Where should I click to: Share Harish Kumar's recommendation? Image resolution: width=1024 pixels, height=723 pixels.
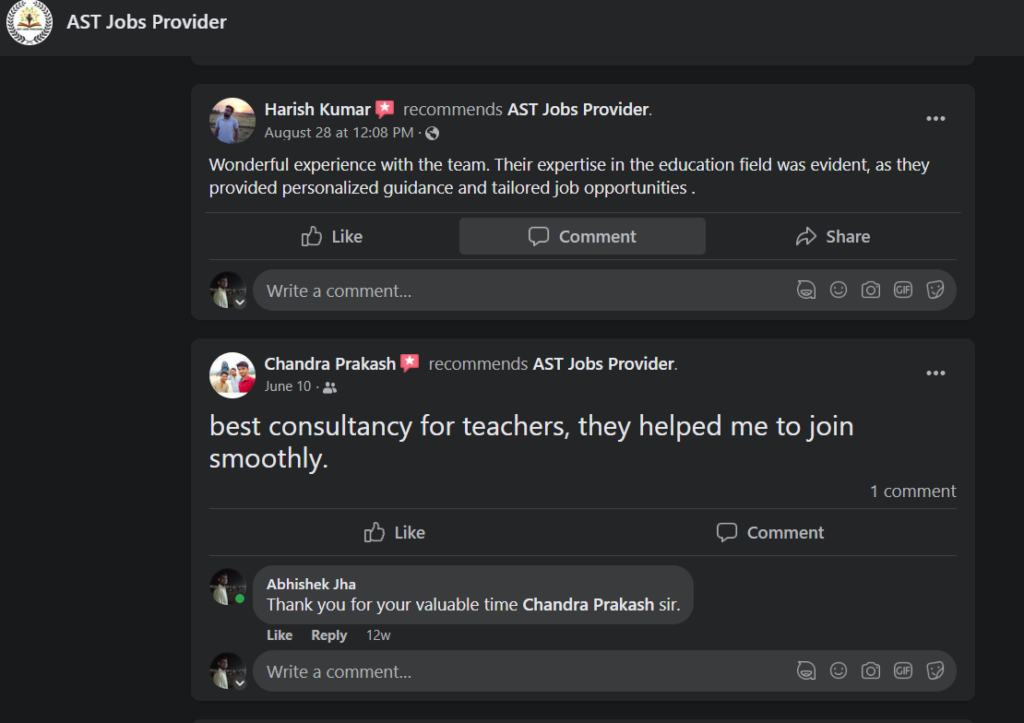tap(832, 236)
